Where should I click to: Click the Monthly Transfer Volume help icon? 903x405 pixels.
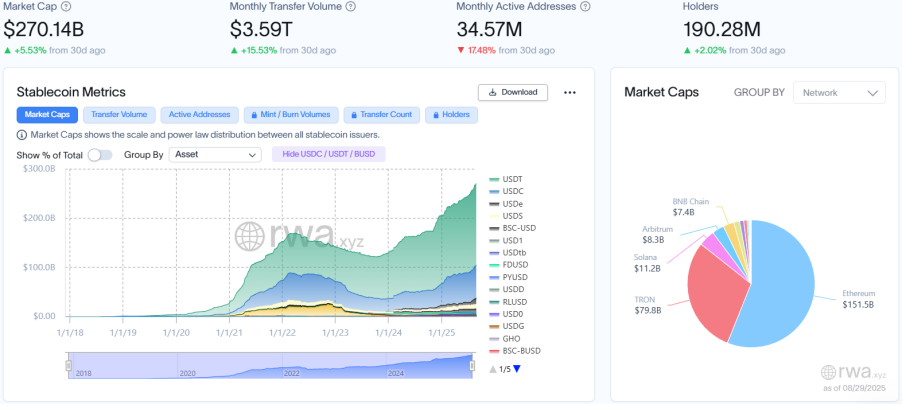tap(349, 7)
